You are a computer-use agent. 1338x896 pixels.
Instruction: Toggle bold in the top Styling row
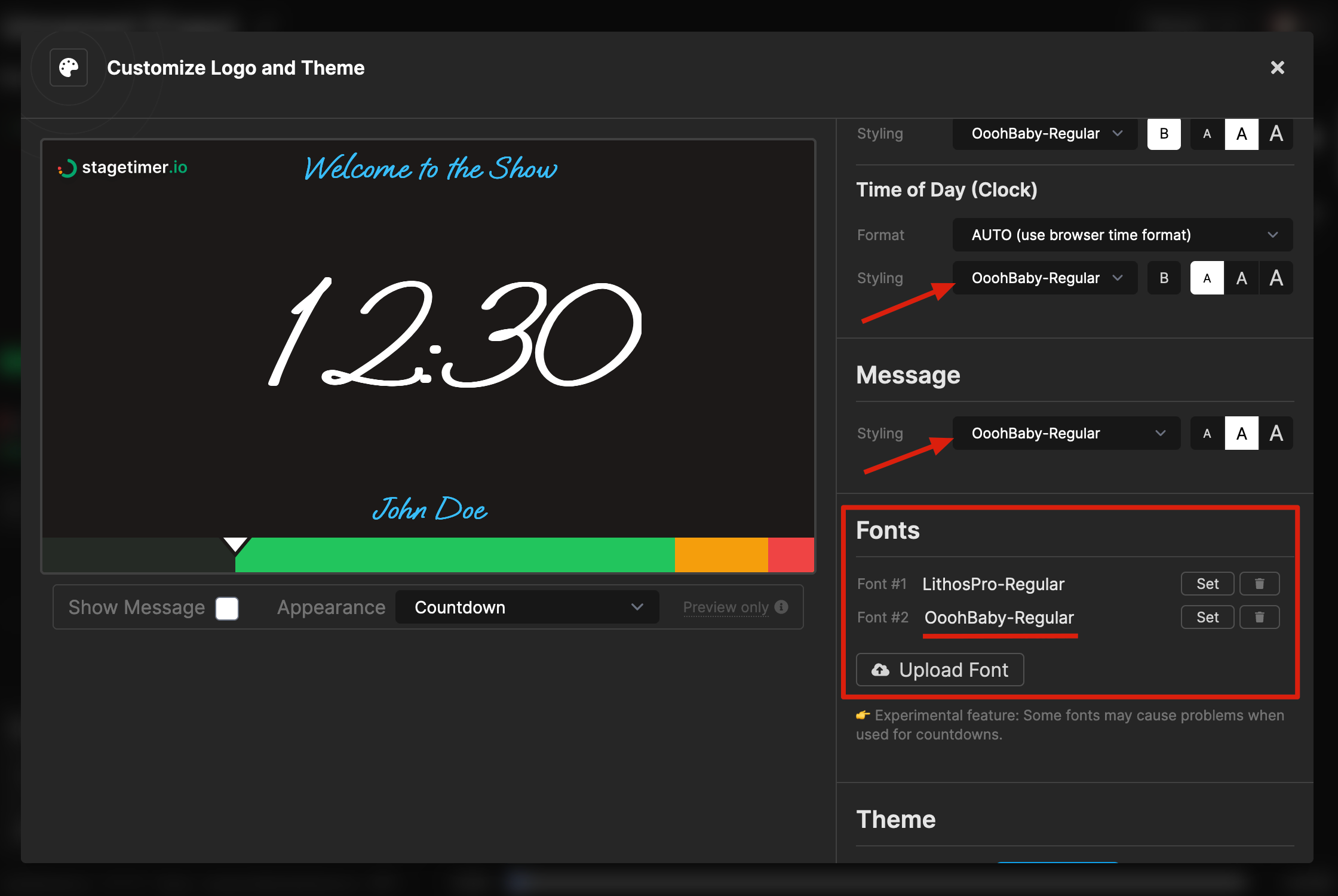point(1164,134)
